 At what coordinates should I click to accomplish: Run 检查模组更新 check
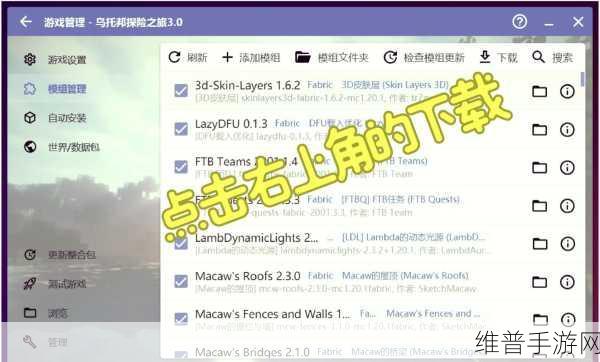(424, 57)
